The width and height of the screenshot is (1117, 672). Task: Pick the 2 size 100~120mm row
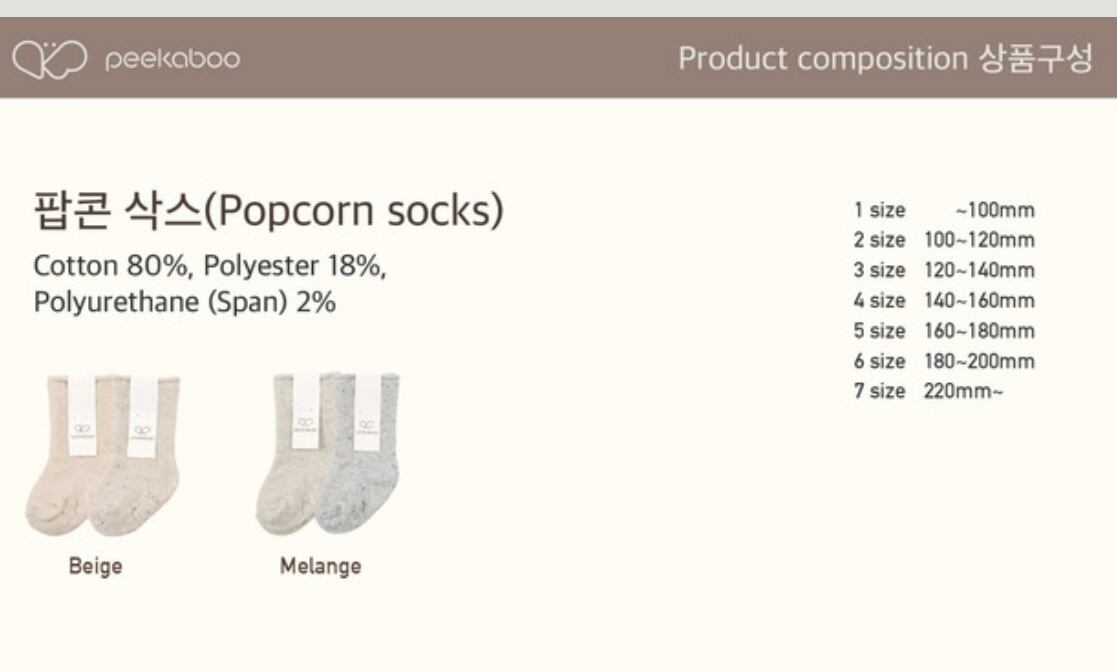[943, 240]
